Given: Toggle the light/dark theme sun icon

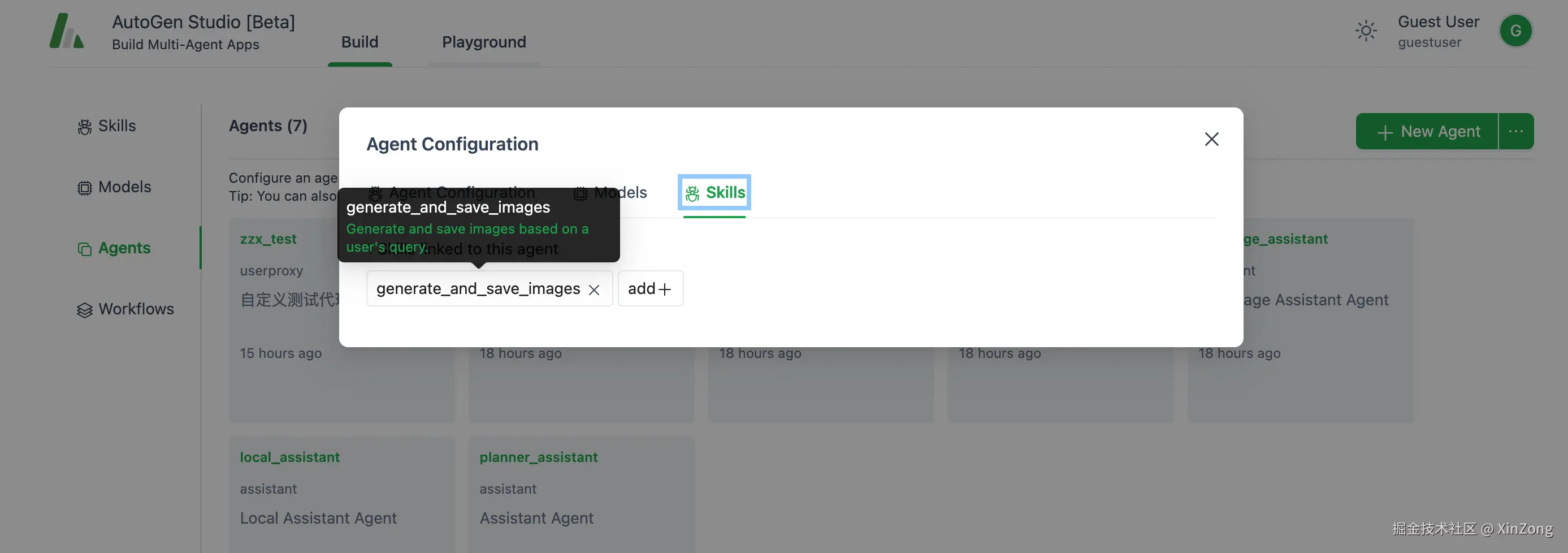Looking at the screenshot, I should coord(1365,31).
